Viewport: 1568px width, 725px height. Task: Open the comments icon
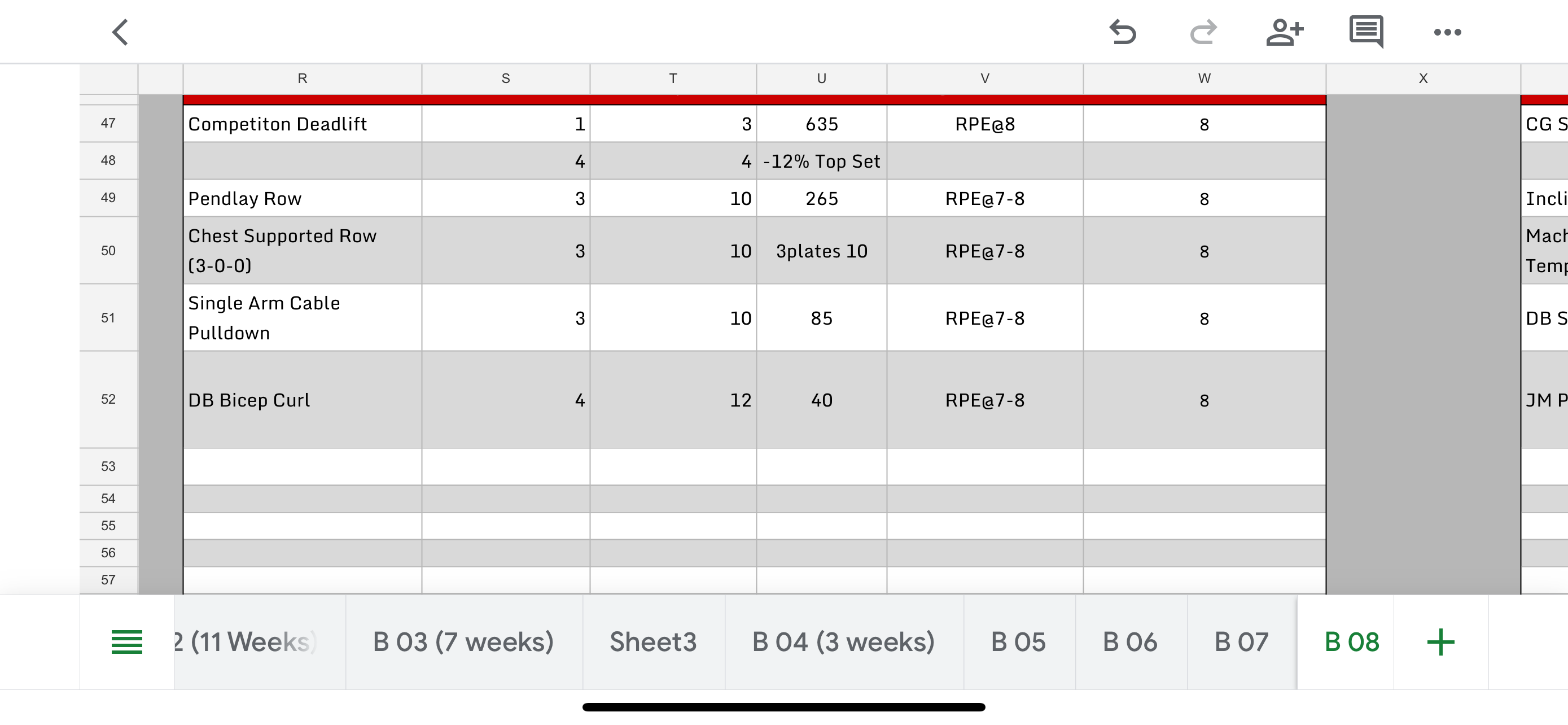tap(1366, 32)
